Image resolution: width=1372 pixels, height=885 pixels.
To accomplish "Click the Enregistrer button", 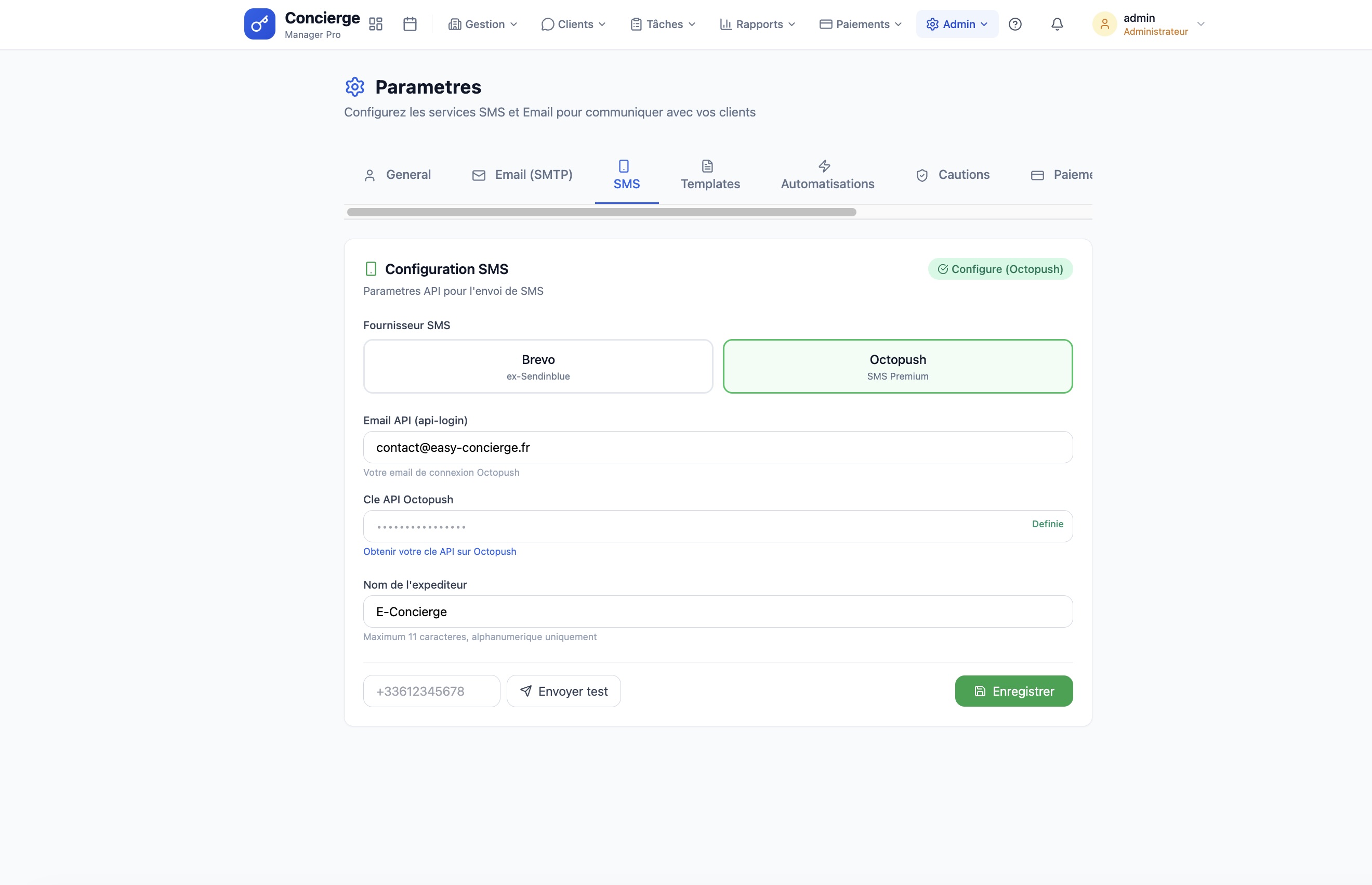I will pos(1013,691).
